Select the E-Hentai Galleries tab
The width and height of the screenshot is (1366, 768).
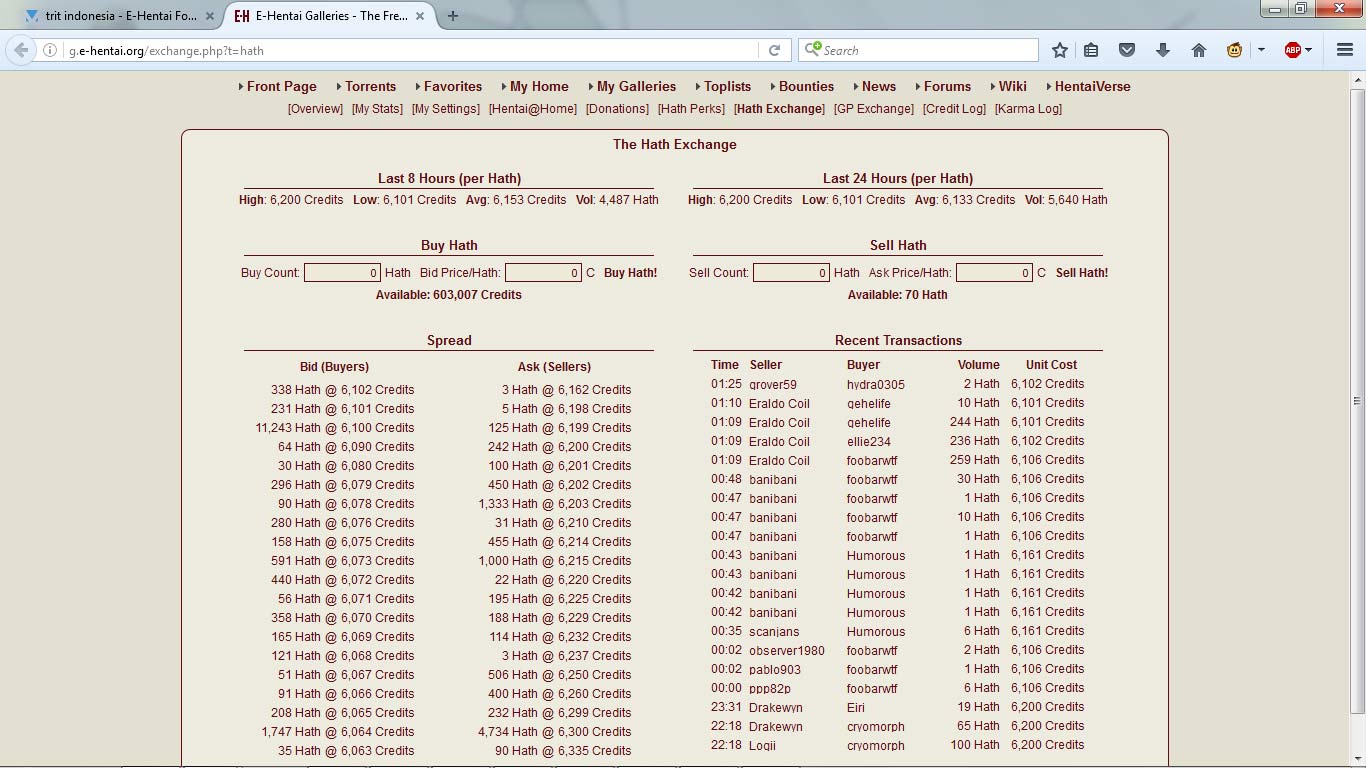[330, 16]
